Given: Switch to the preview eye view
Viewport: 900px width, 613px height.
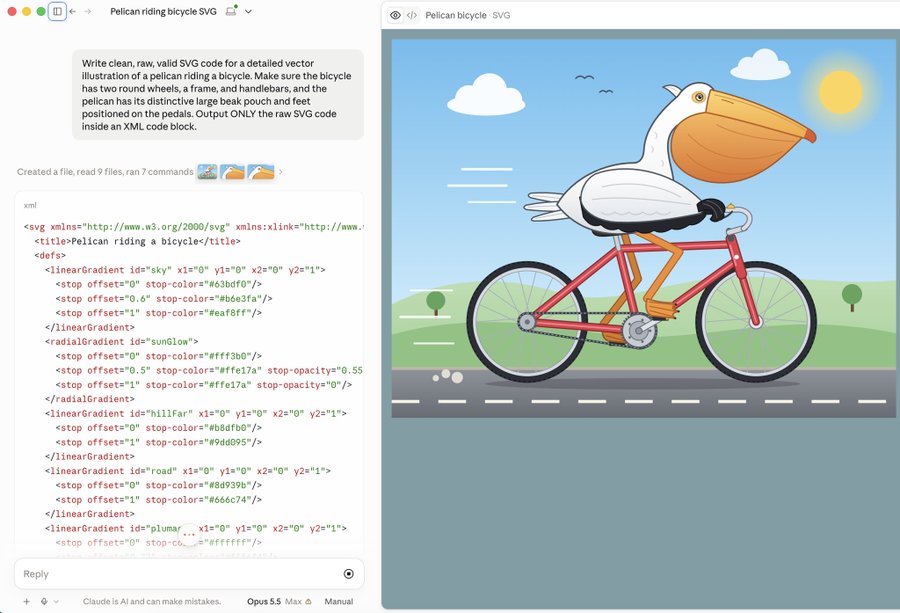Looking at the screenshot, I should tap(395, 15).
